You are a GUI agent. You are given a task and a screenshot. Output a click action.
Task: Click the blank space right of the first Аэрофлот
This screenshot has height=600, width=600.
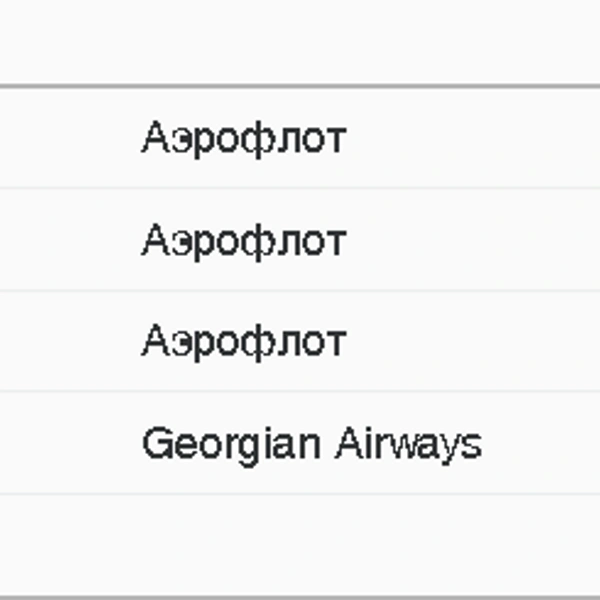click(474, 138)
